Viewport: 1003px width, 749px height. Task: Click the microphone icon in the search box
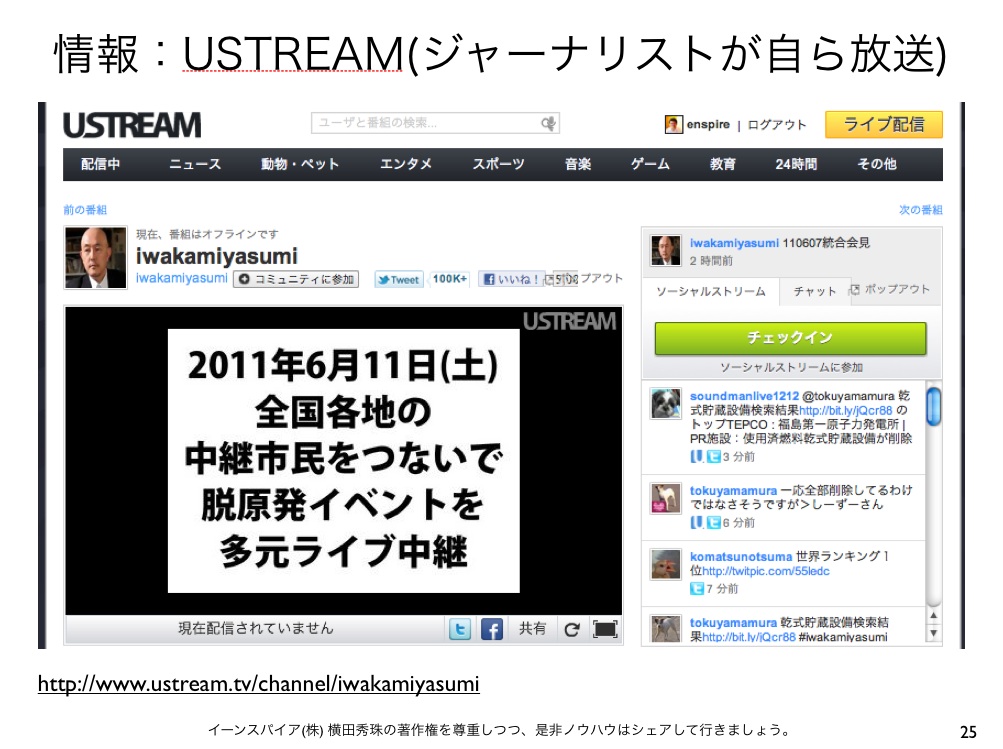point(548,123)
